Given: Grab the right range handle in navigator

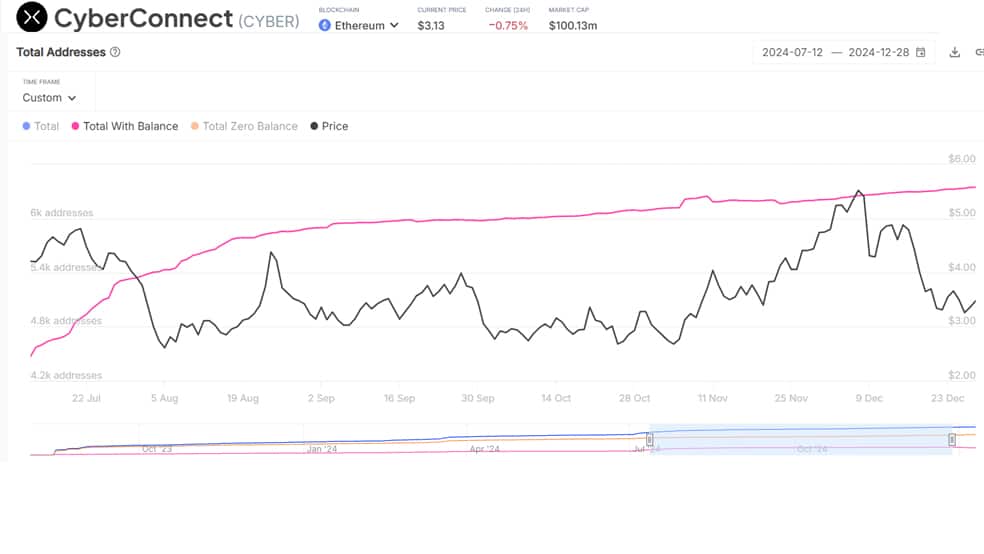Looking at the screenshot, I should pos(952,440).
